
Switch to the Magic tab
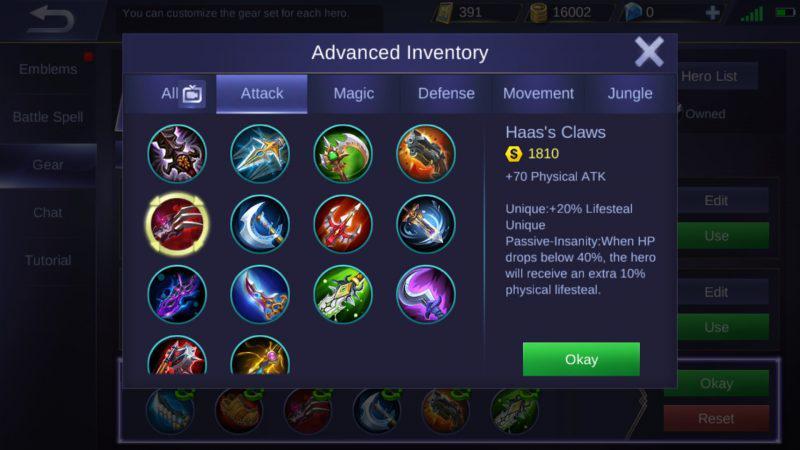point(354,94)
